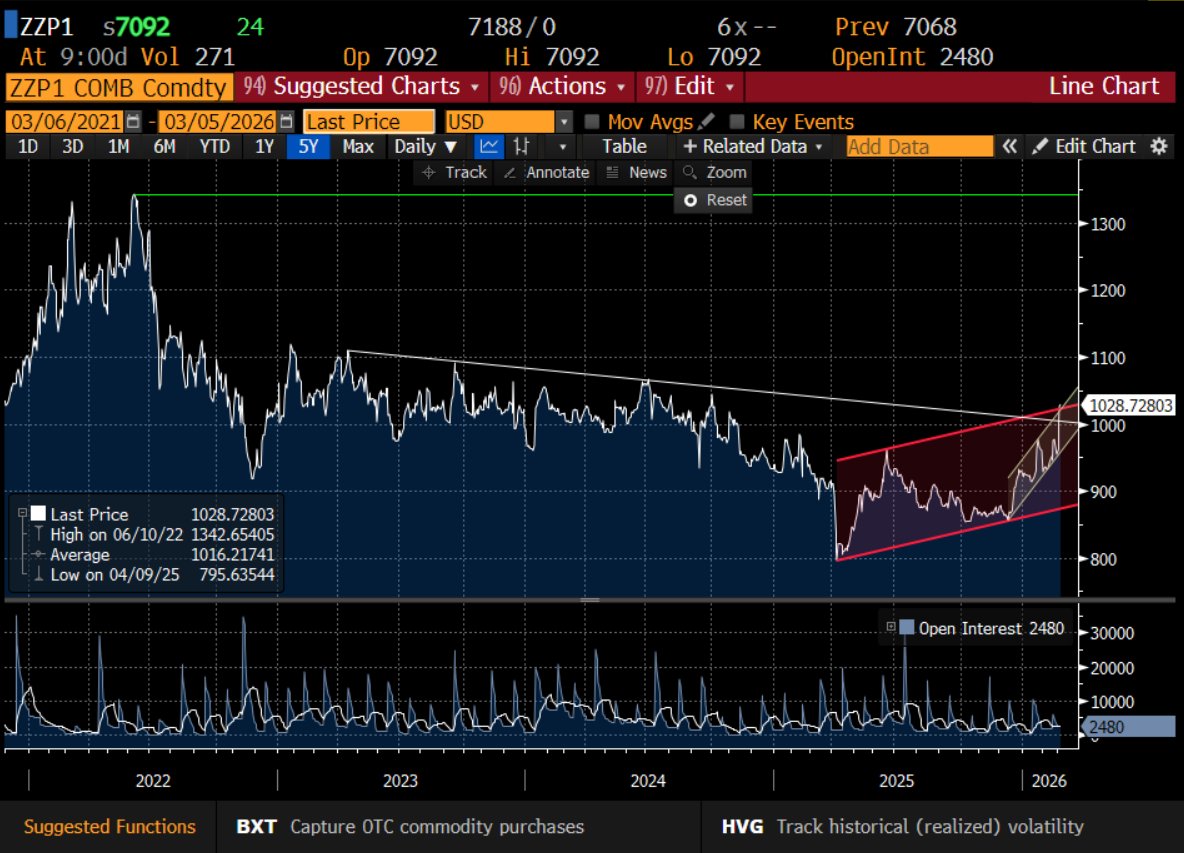Screen dimensions: 1184x853
Task: Click the OpenInt 2480 header value
Action: 912,57
